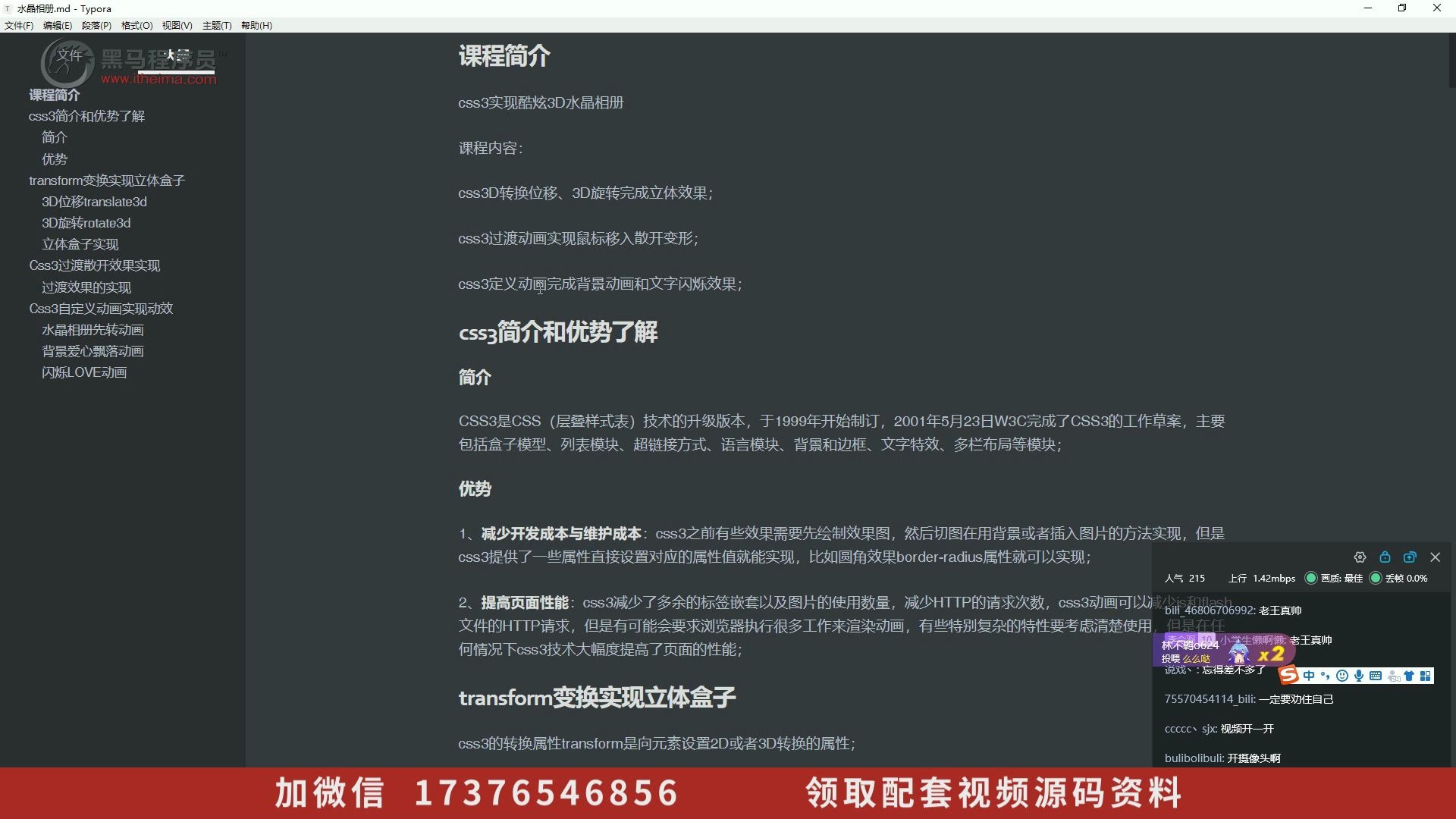
Task: Switch sidebar to the 文件 tab
Action: (69, 55)
